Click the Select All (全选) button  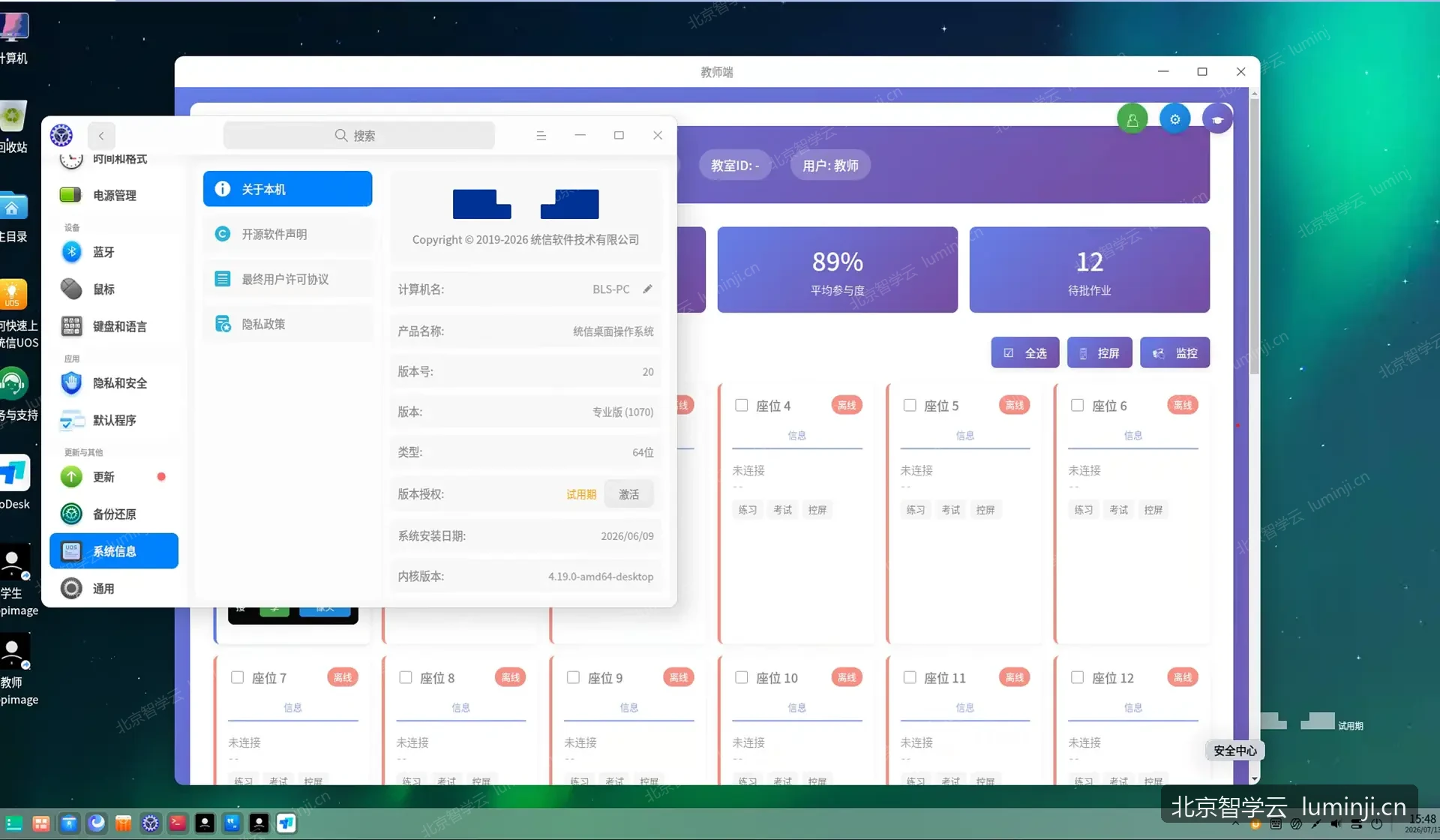pyautogui.click(x=1025, y=352)
